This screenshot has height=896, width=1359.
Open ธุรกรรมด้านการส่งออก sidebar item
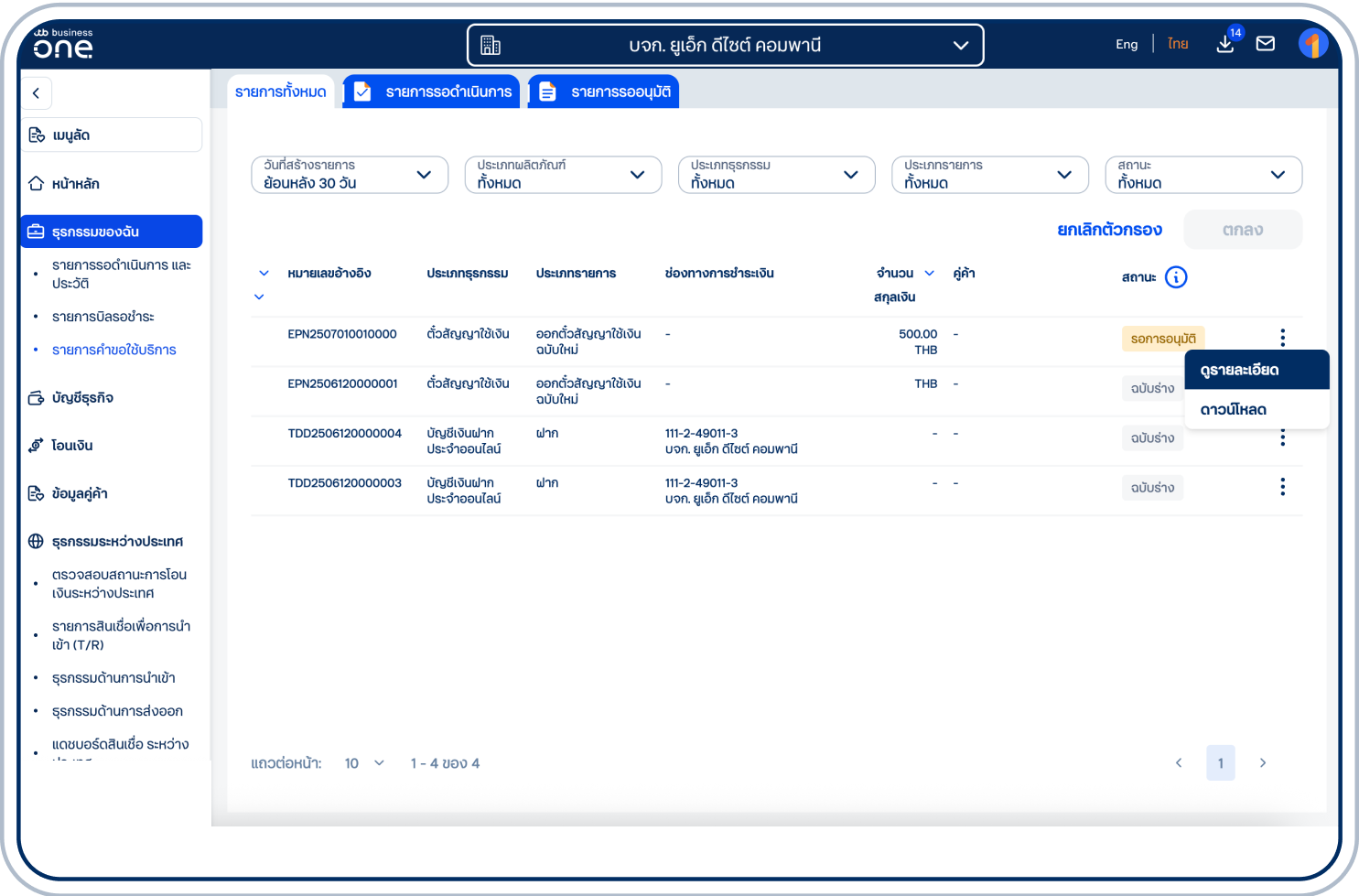pos(117,711)
